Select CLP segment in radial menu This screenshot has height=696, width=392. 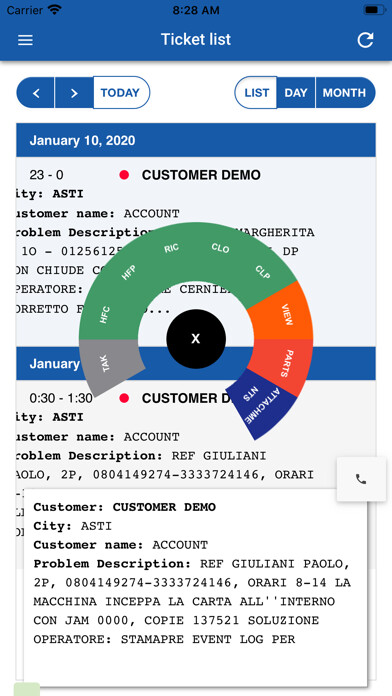pos(263,271)
